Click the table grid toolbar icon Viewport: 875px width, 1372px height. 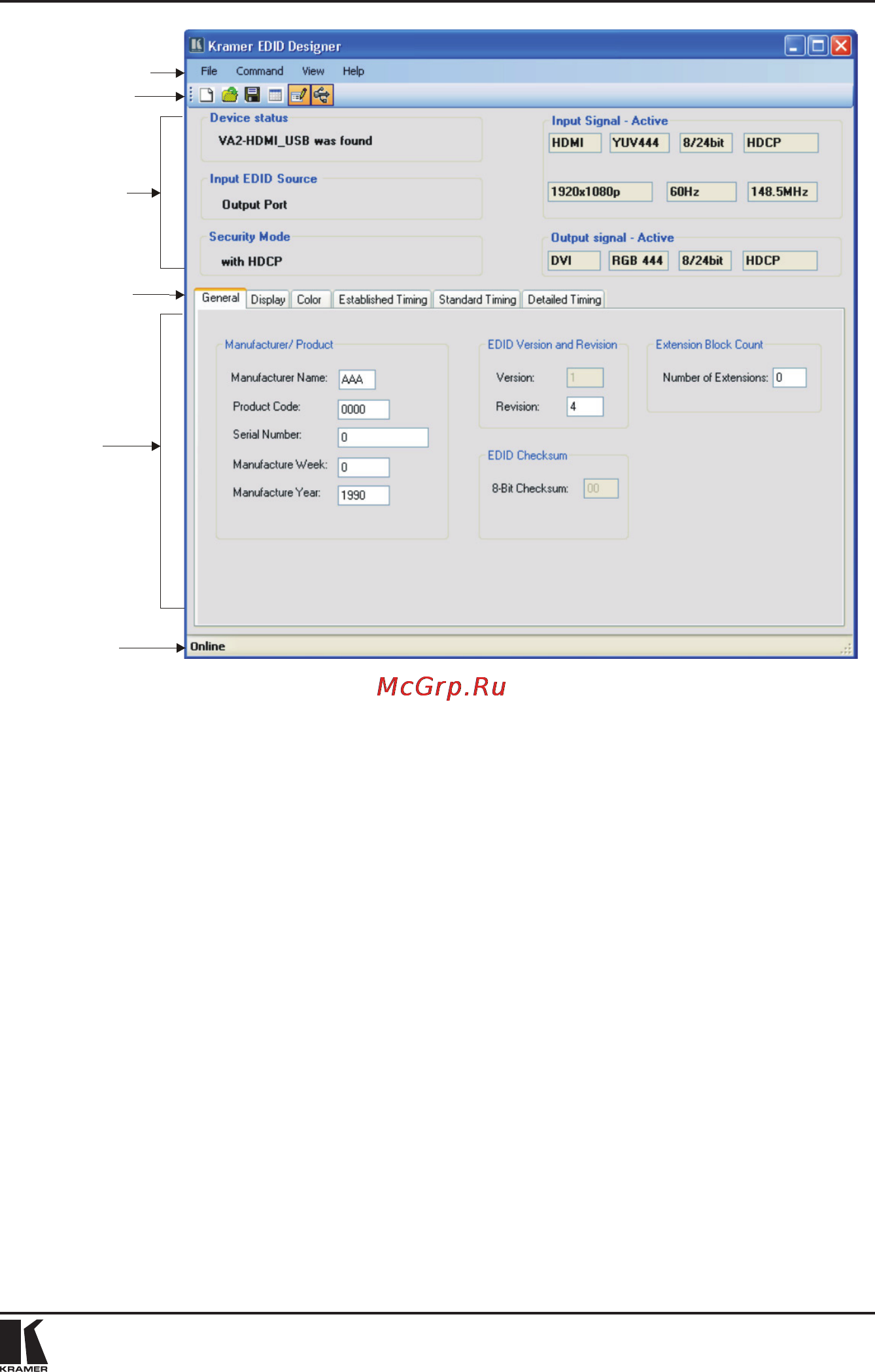point(275,95)
